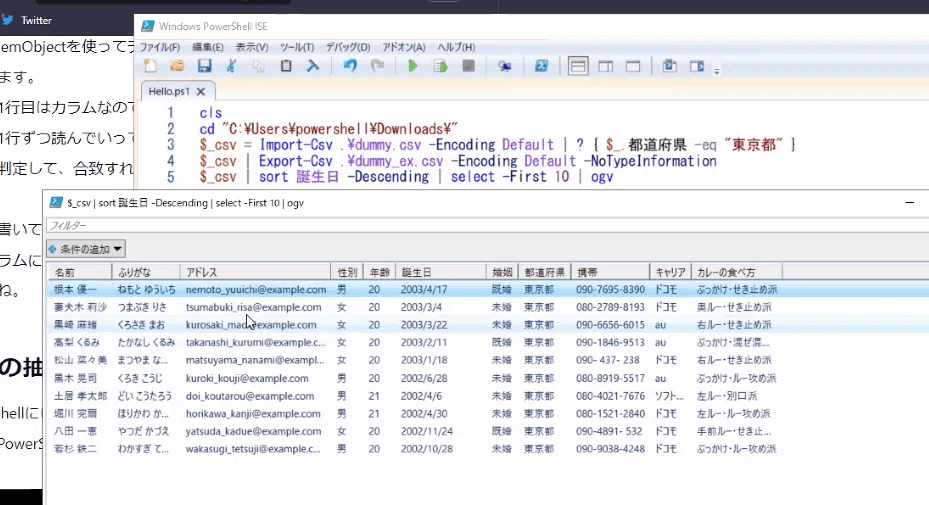Place cursor on cls at line 1
The width and height of the screenshot is (929, 505).
pyautogui.click(x=211, y=113)
